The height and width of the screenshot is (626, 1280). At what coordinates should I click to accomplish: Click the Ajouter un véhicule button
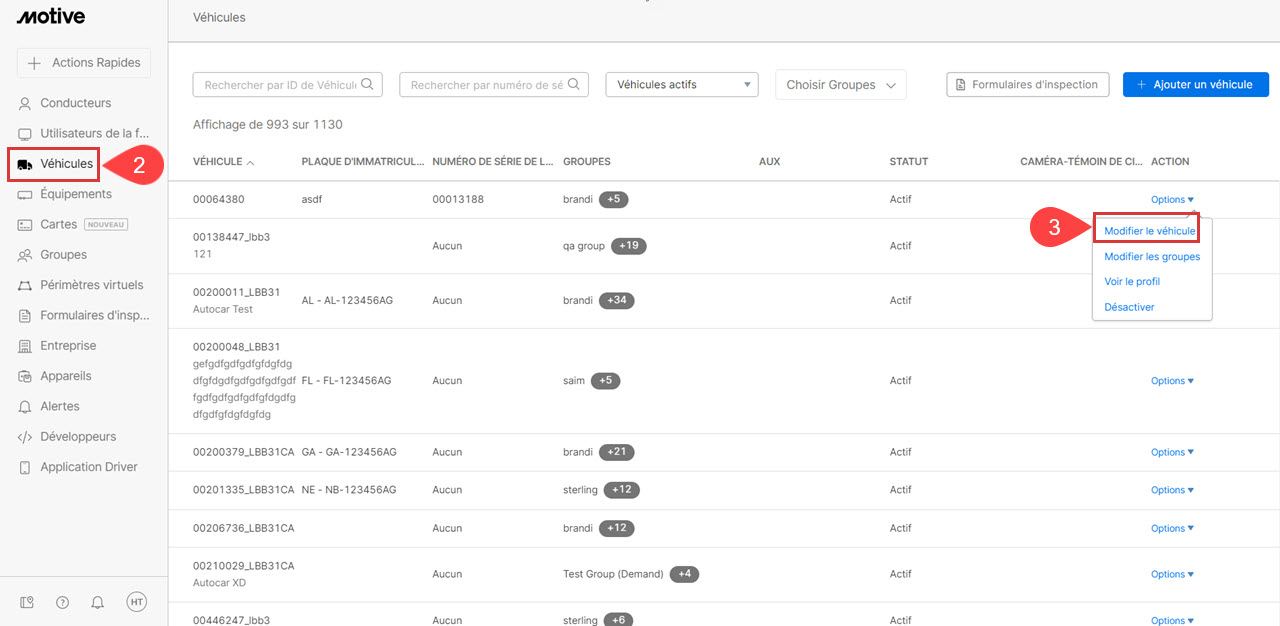point(1195,85)
